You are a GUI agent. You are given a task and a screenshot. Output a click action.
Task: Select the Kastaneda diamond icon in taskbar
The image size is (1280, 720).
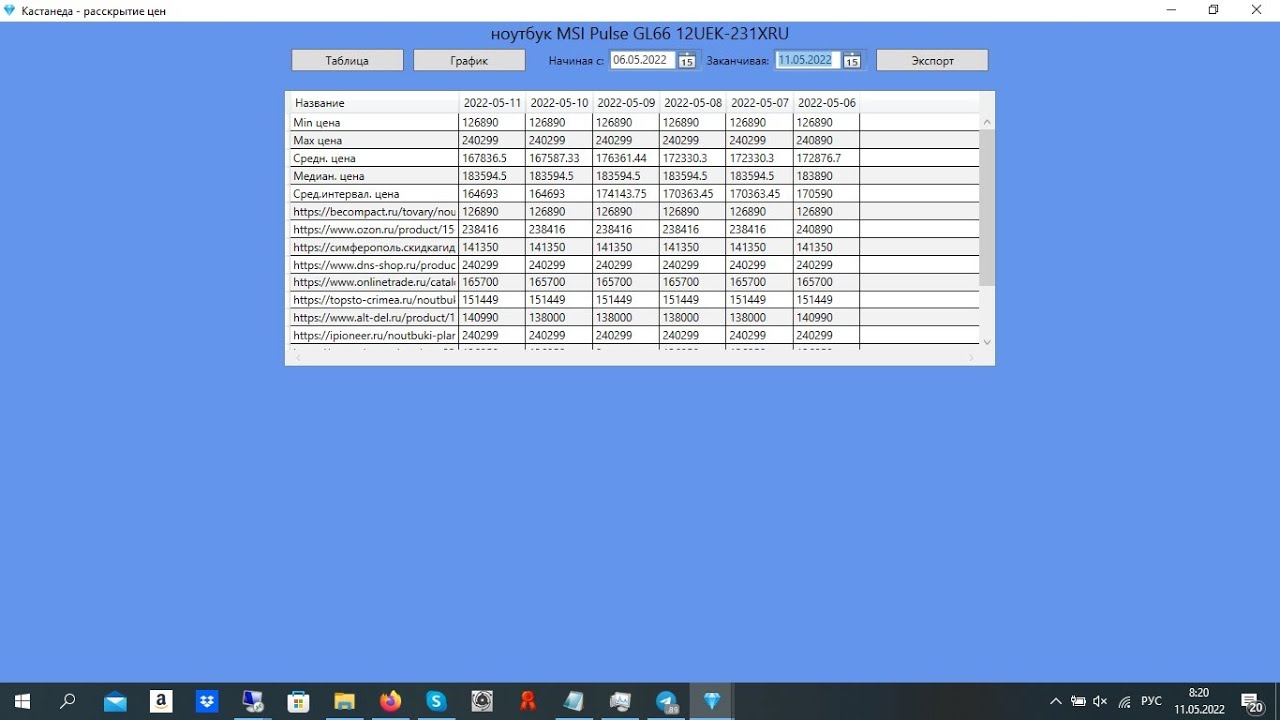click(712, 702)
